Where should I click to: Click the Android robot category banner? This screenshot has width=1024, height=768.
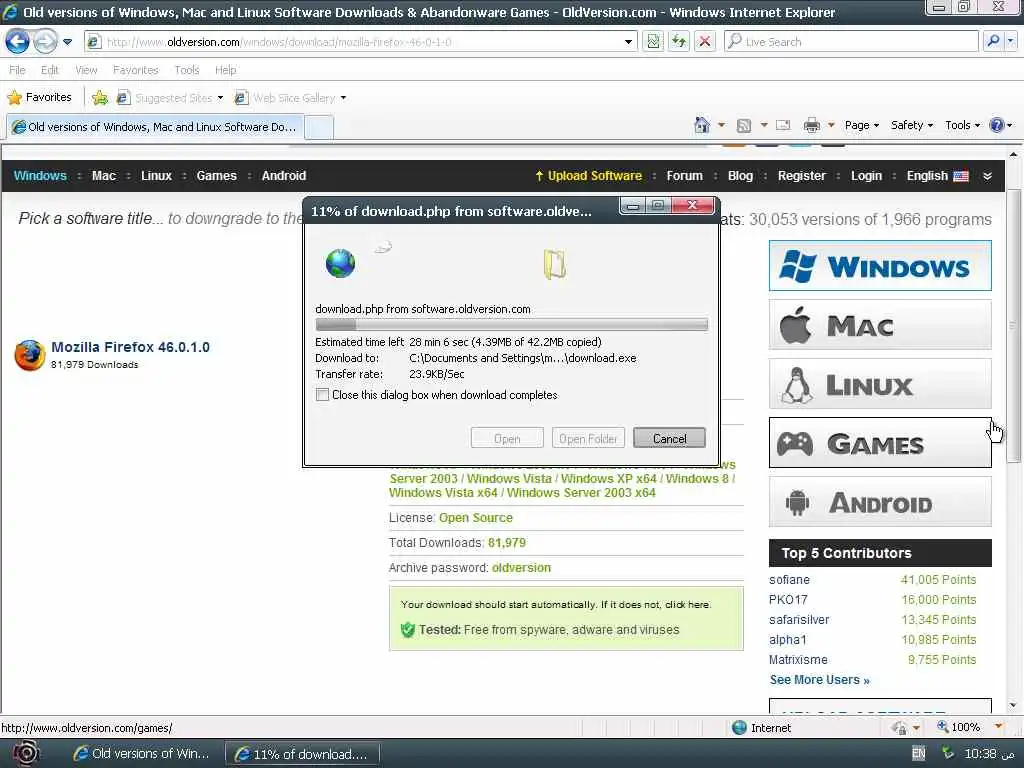click(x=880, y=502)
